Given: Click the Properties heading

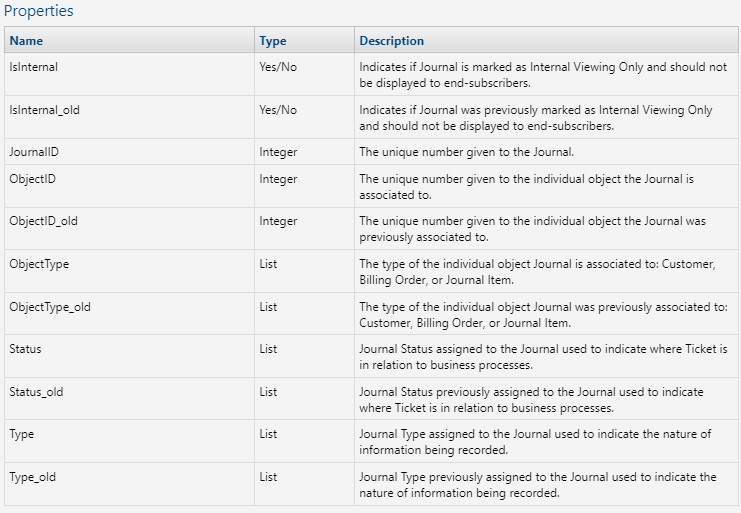Looking at the screenshot, I should [x=38, y=10].
